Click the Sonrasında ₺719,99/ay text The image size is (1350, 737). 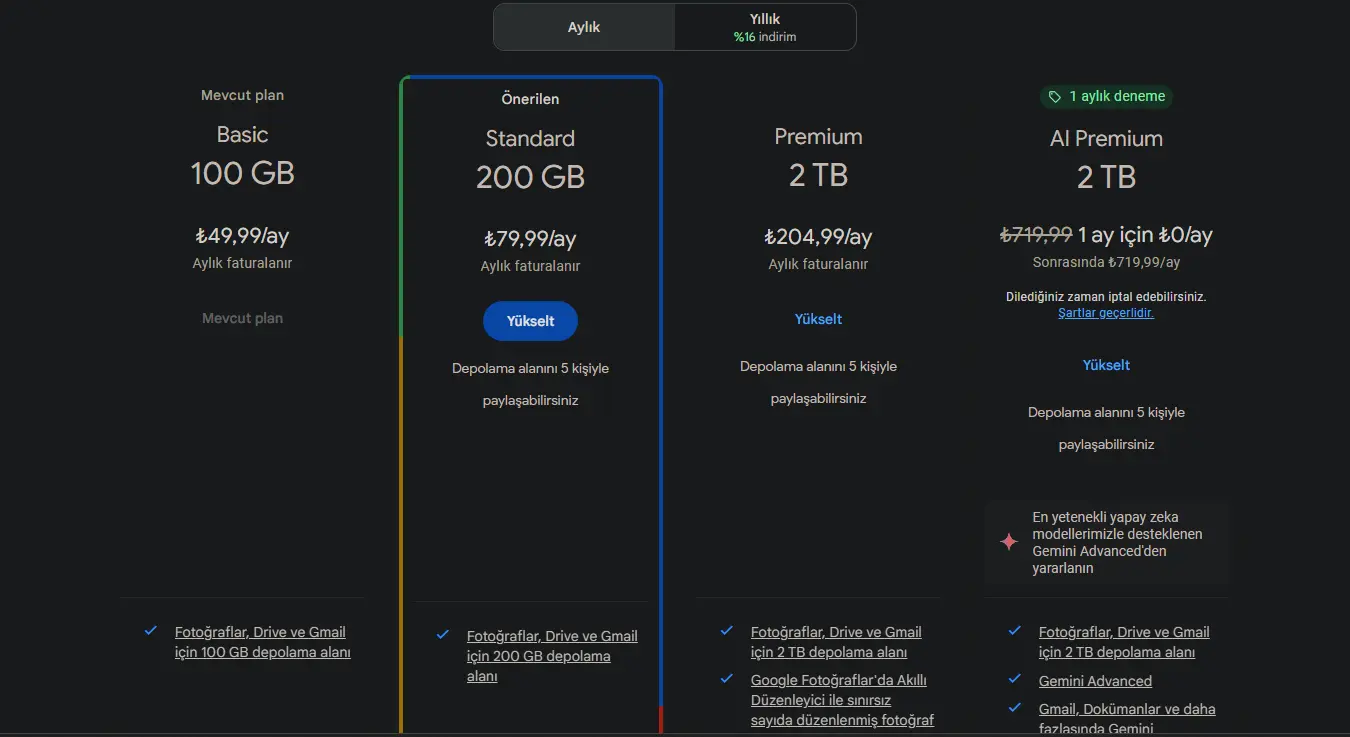(x=1106, y=262)
